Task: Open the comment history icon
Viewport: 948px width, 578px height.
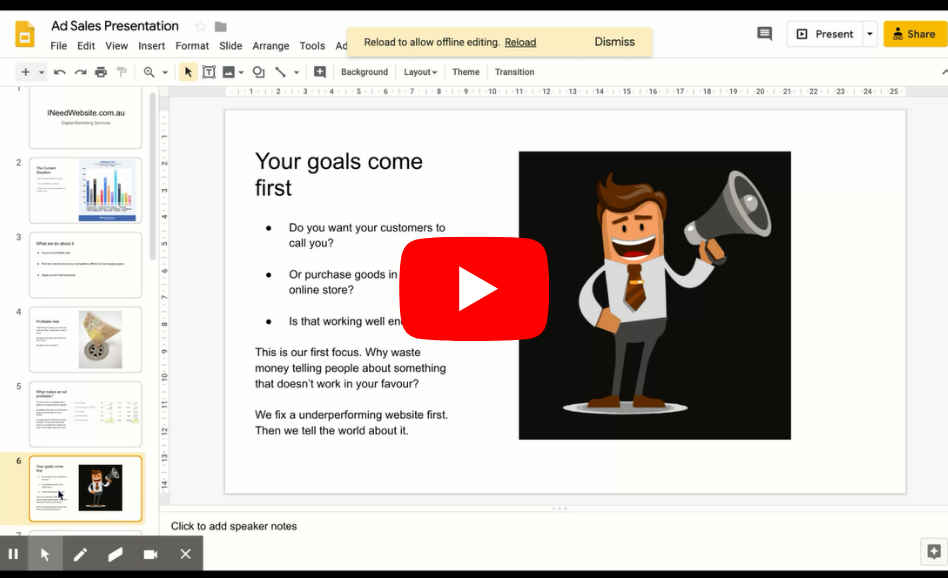Action: point(765,34)
